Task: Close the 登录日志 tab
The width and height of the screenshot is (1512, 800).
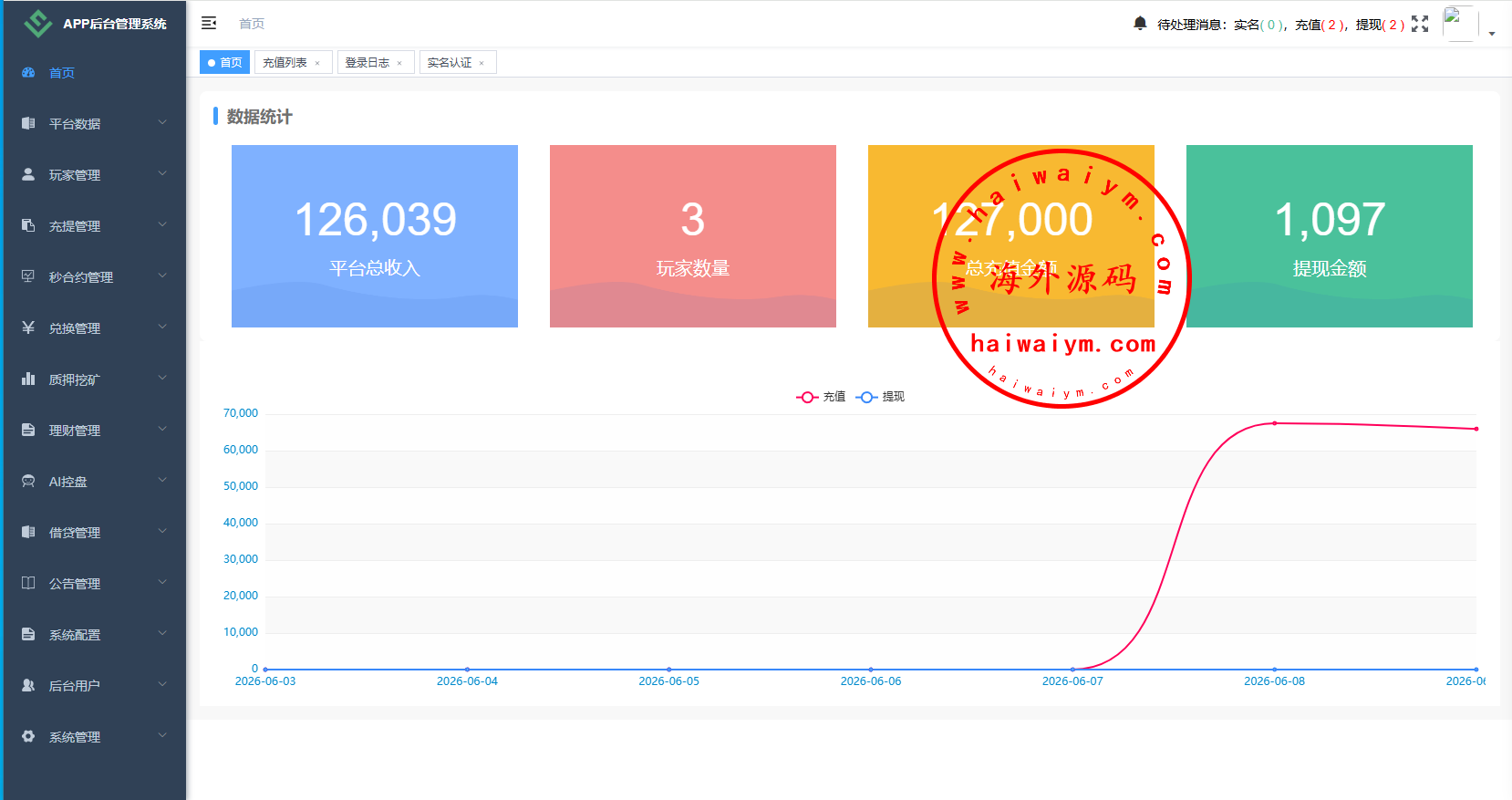Action: [x=399, y=63]
